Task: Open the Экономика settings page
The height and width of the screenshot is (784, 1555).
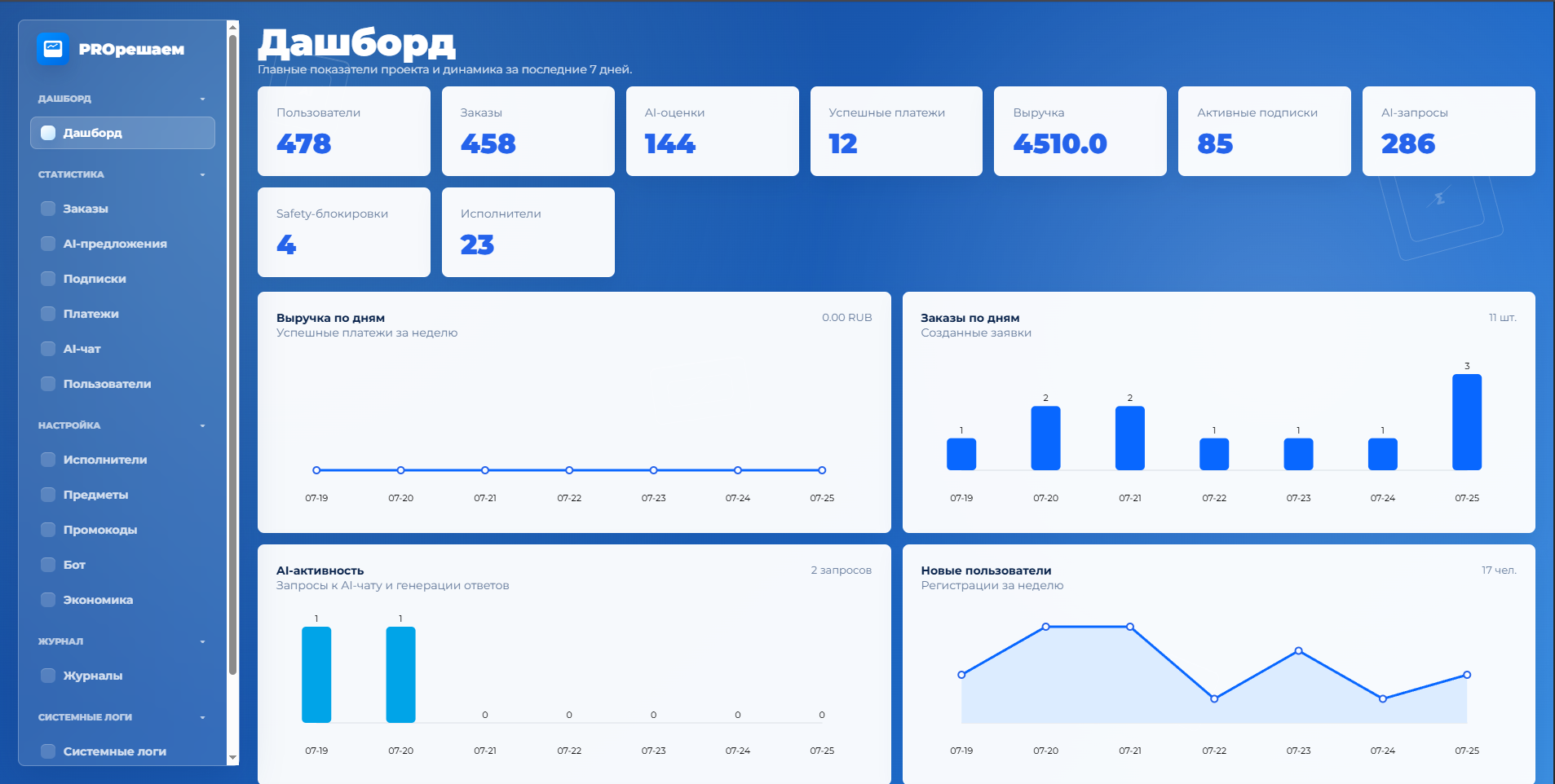Action: click(122, 600)
